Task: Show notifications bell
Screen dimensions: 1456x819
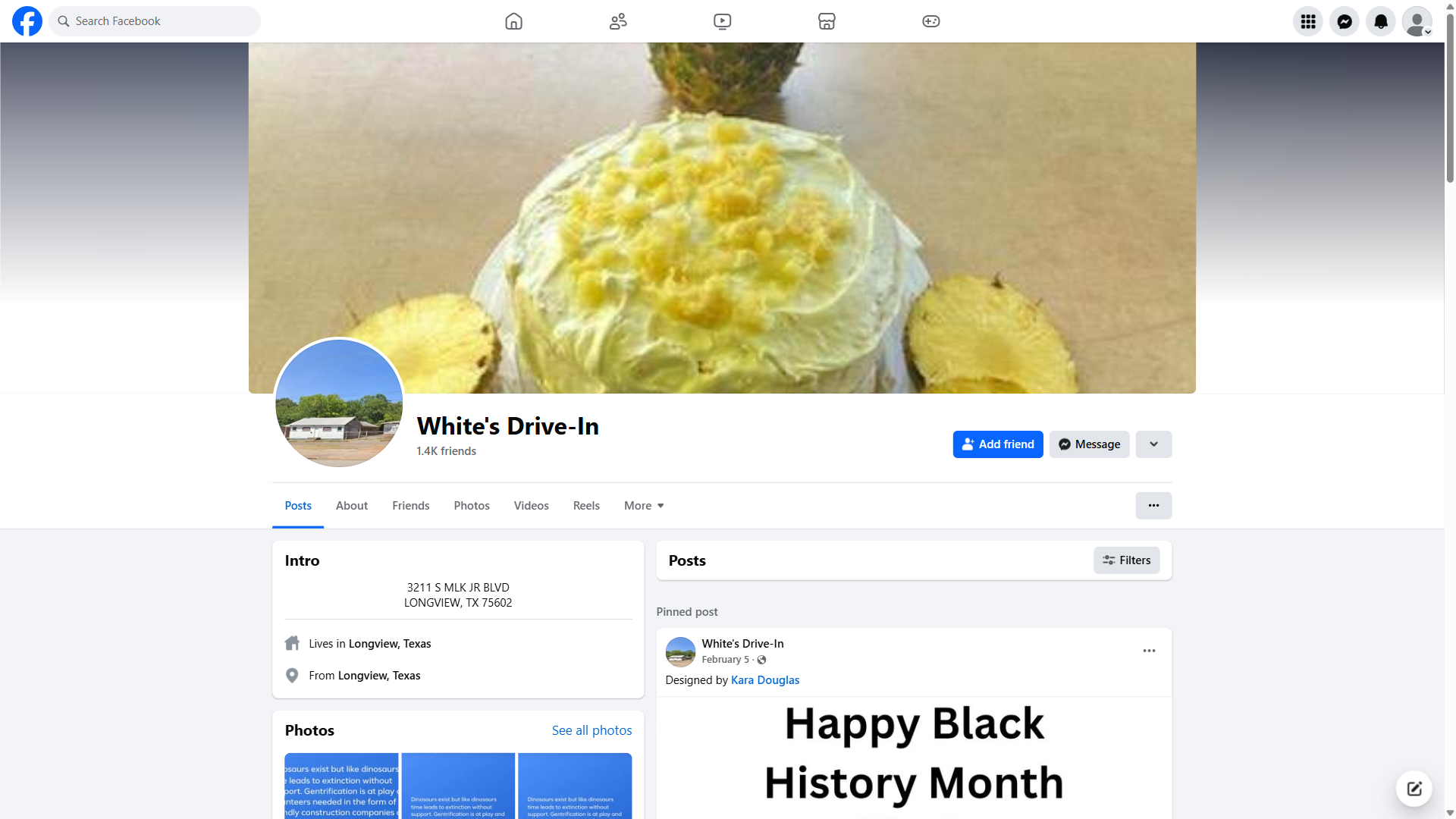Action: (x=1380, y=21)
